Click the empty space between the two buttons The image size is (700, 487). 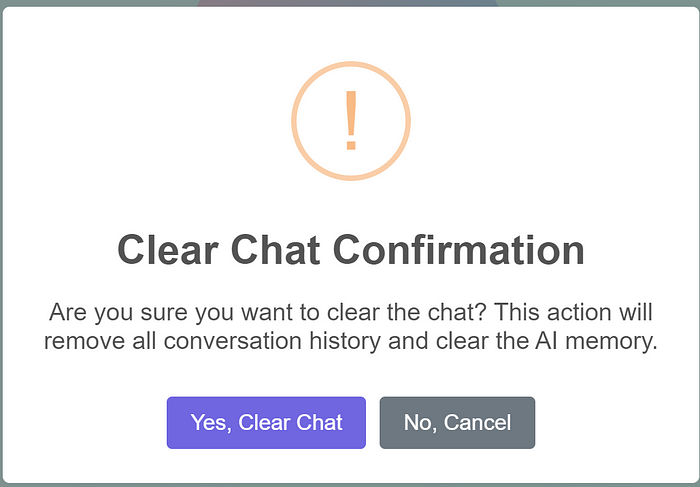373,423
